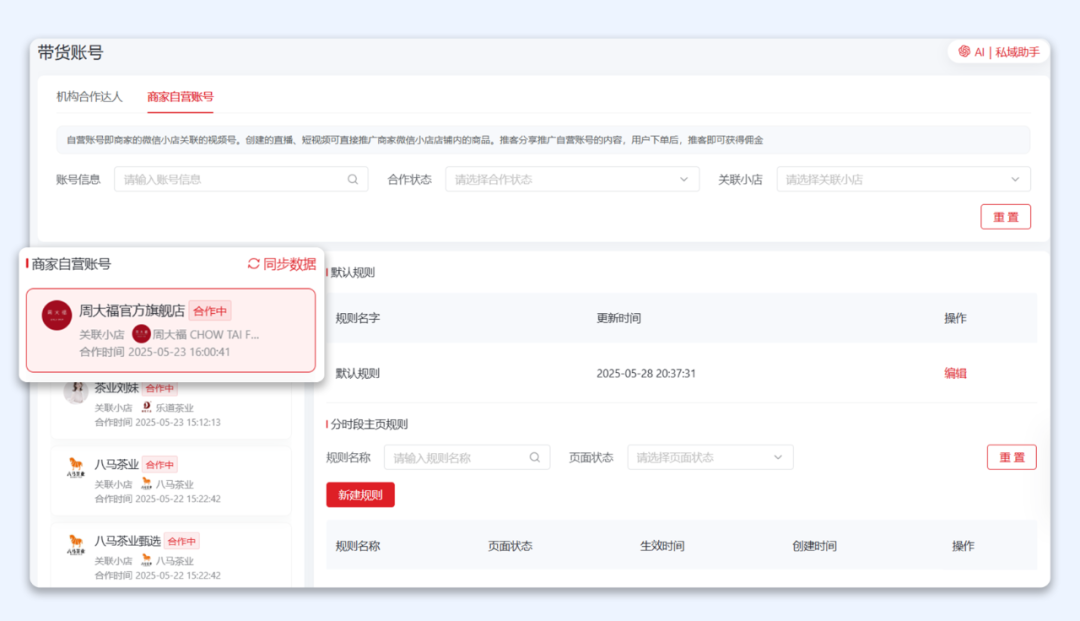The width and height of the screenshot is (1080, 621).
Task: Click the AI 私域助手 icon
Action: point(964,51)
